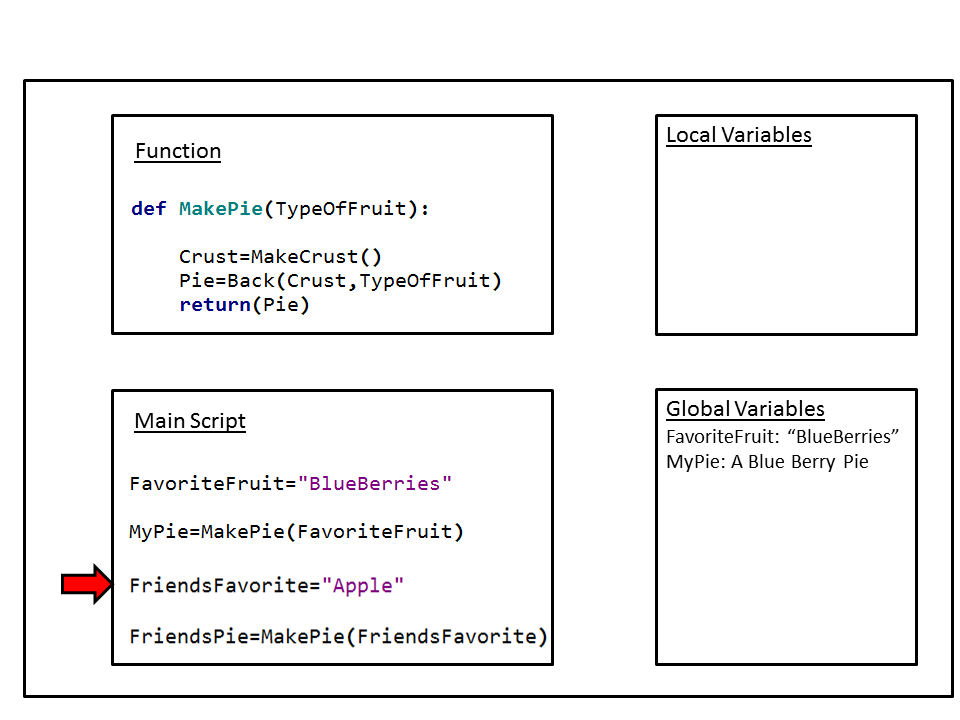Click the red arrow pointing at the script

click(x=88, y=584)
